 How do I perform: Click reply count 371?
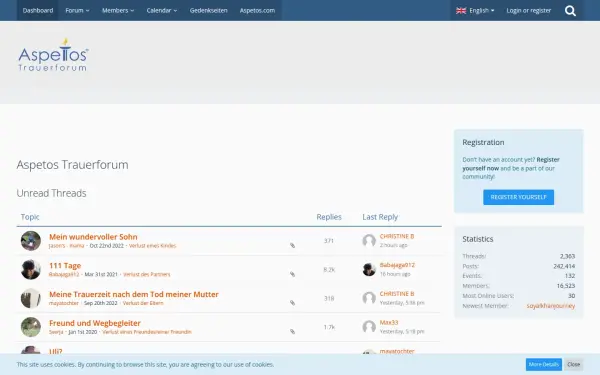pyautogui.click(x=329, y=241)
